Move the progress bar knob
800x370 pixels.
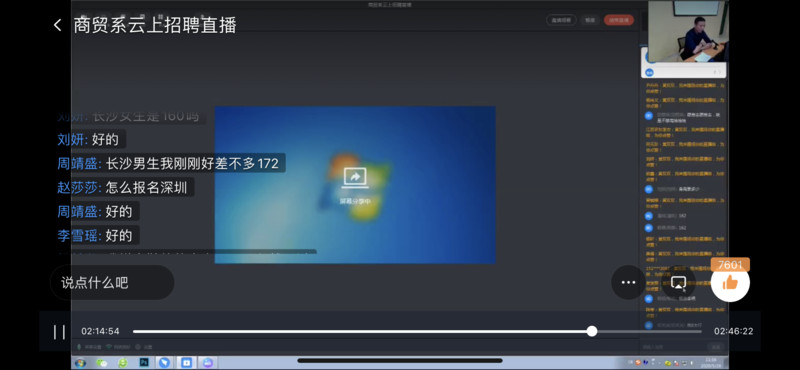click(592, 331)
